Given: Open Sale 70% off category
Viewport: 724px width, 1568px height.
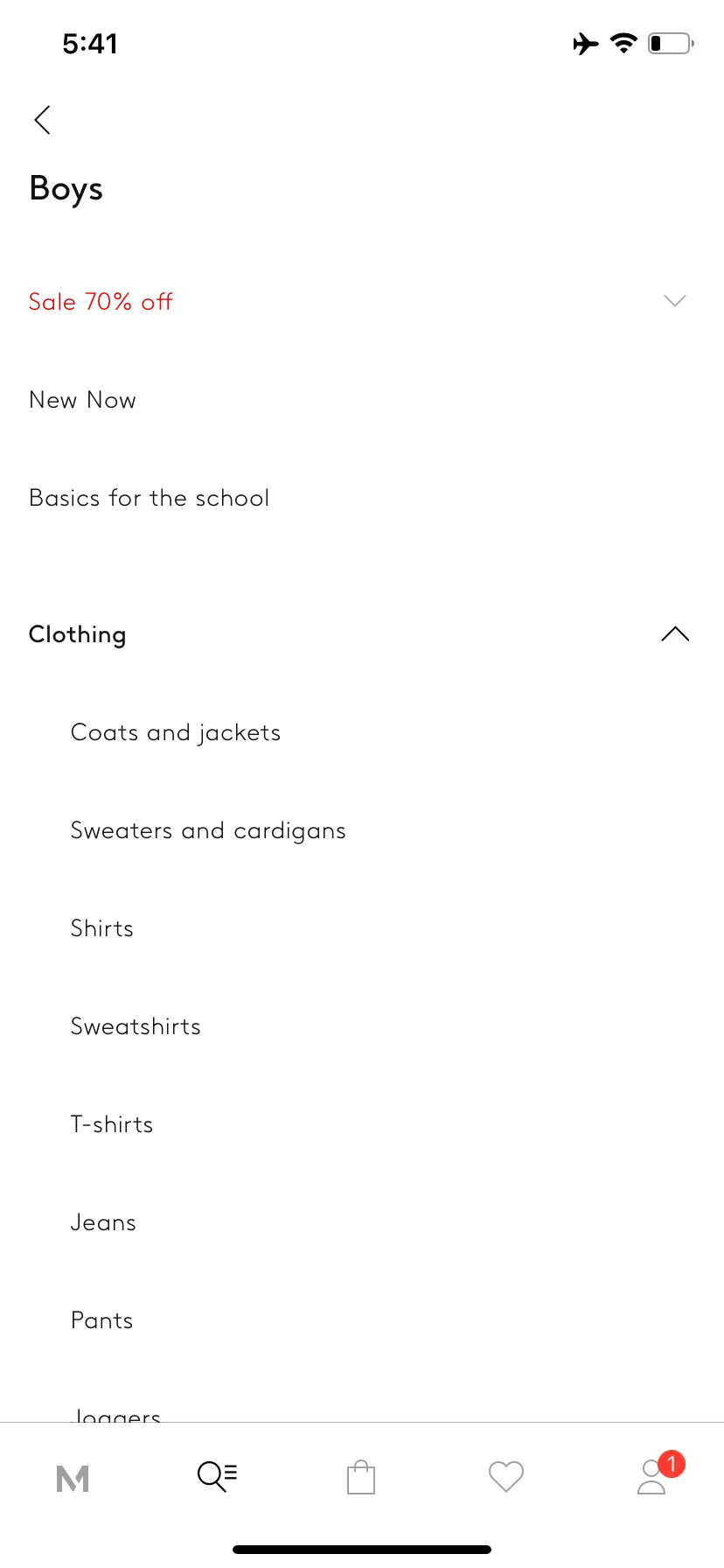Looking at the screenshot, I should click(x=101, y=302).
